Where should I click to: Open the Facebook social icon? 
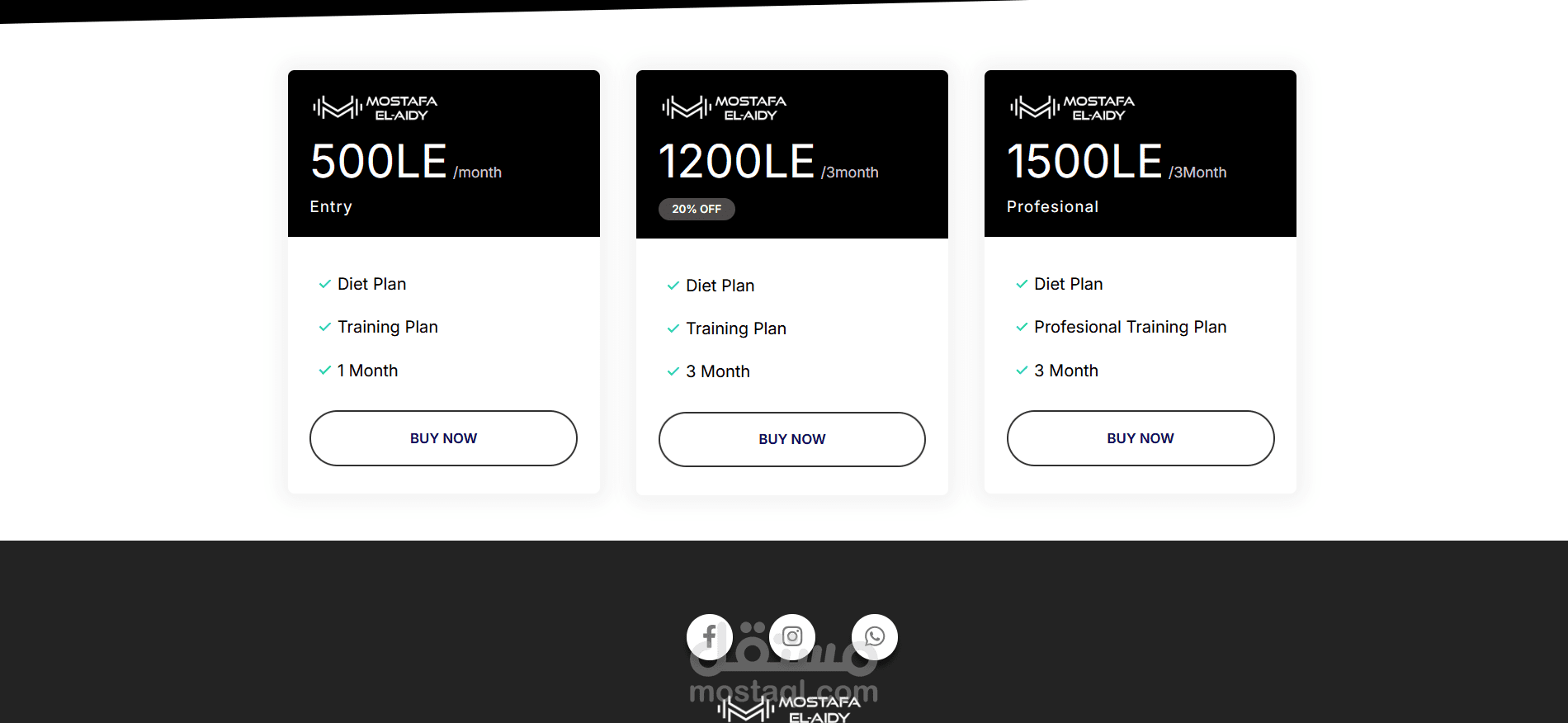click(x=710, y=636)
